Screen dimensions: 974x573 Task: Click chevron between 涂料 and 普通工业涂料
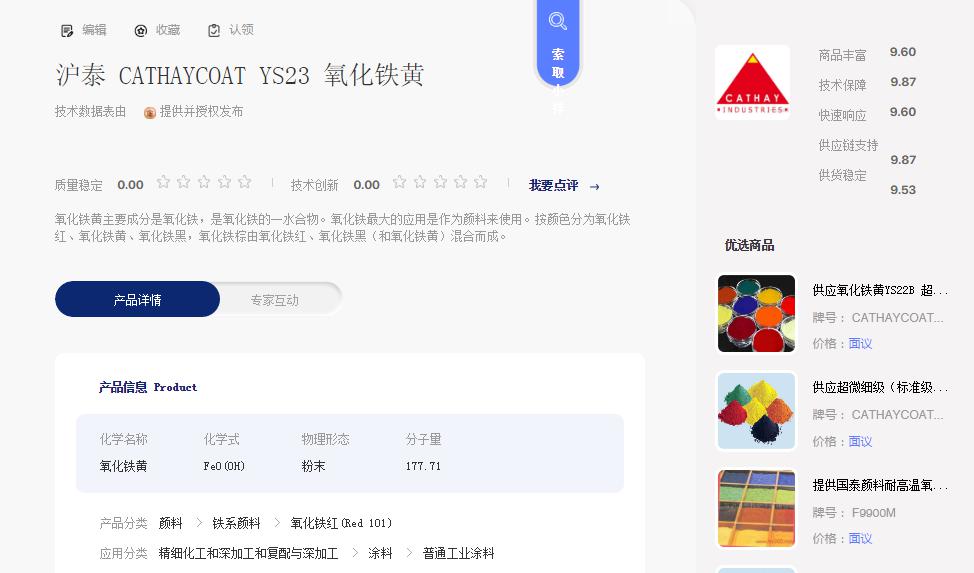(409, 552)
